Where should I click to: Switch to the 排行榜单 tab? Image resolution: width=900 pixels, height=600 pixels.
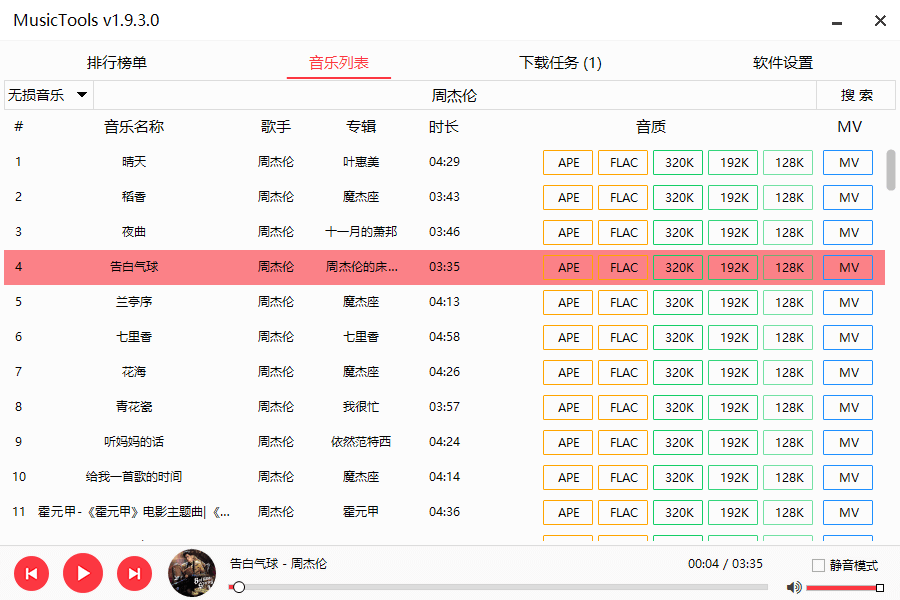(117, 63)
